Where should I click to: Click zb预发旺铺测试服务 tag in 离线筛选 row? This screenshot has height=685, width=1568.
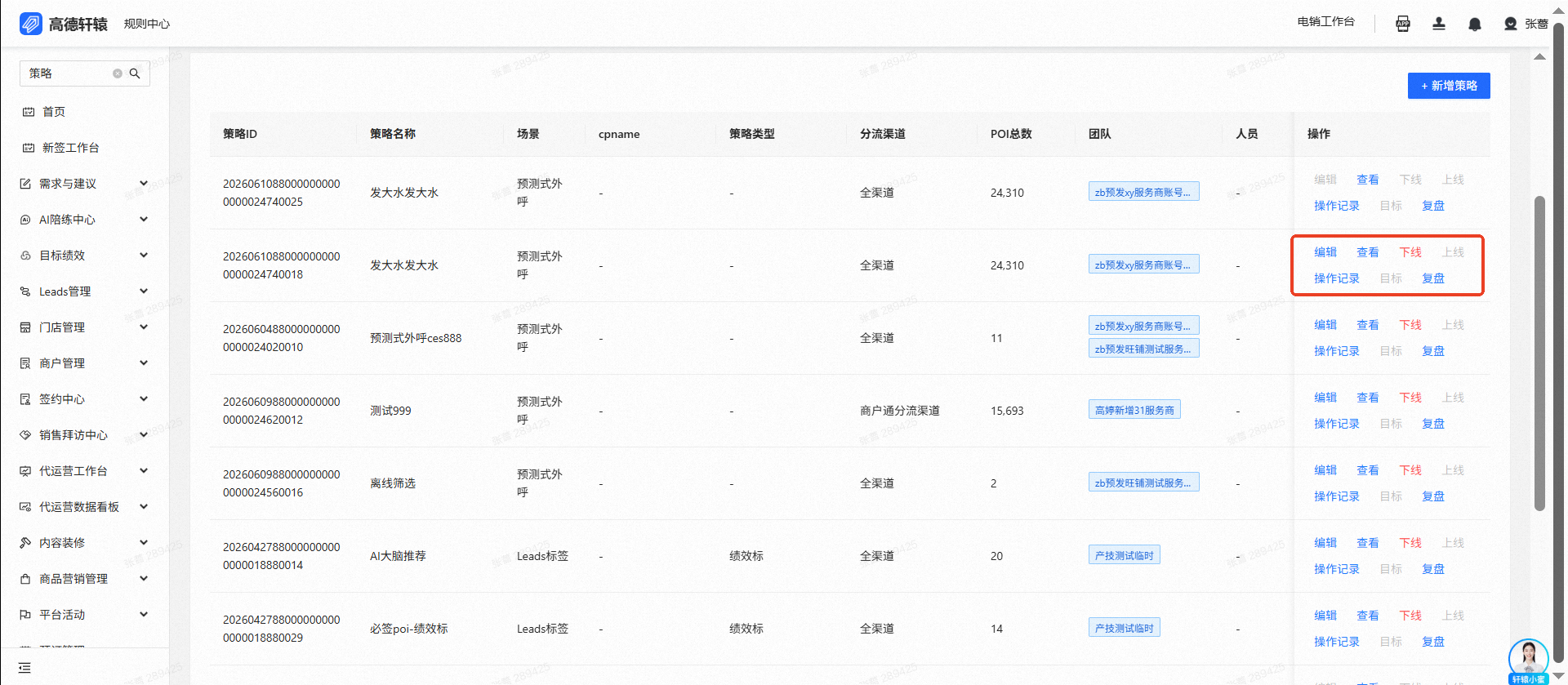pyautogui.click(x=1143, y=483)
